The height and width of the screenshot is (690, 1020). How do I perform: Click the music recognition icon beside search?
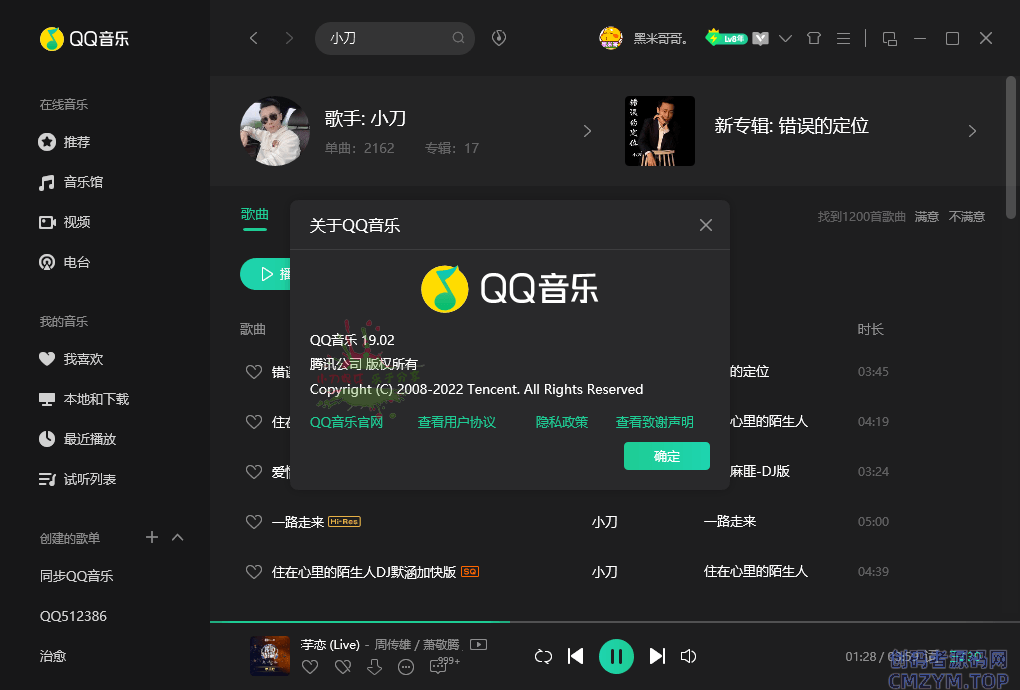pyautogui.click(x=499, y=38)
